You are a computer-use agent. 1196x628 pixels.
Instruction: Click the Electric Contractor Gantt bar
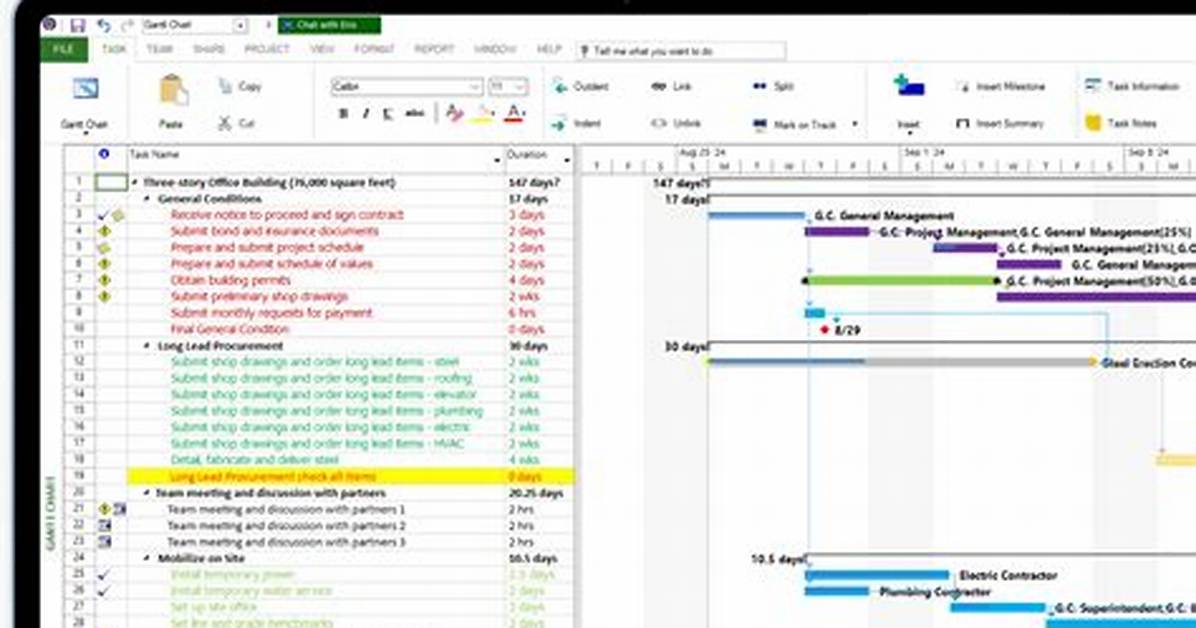877,575
